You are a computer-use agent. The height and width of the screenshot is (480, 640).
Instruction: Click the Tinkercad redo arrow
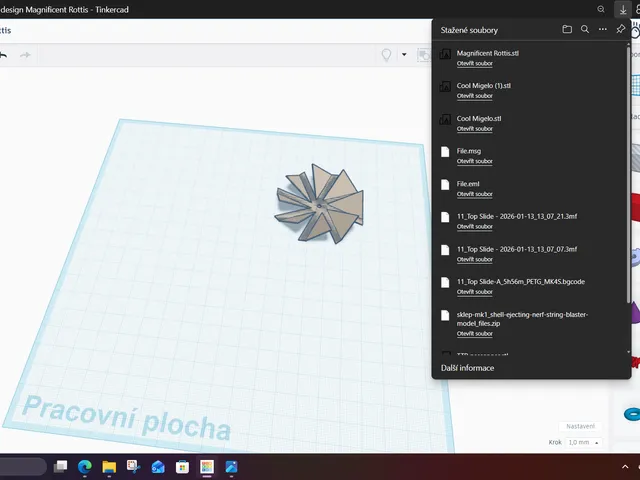[25, 55]
